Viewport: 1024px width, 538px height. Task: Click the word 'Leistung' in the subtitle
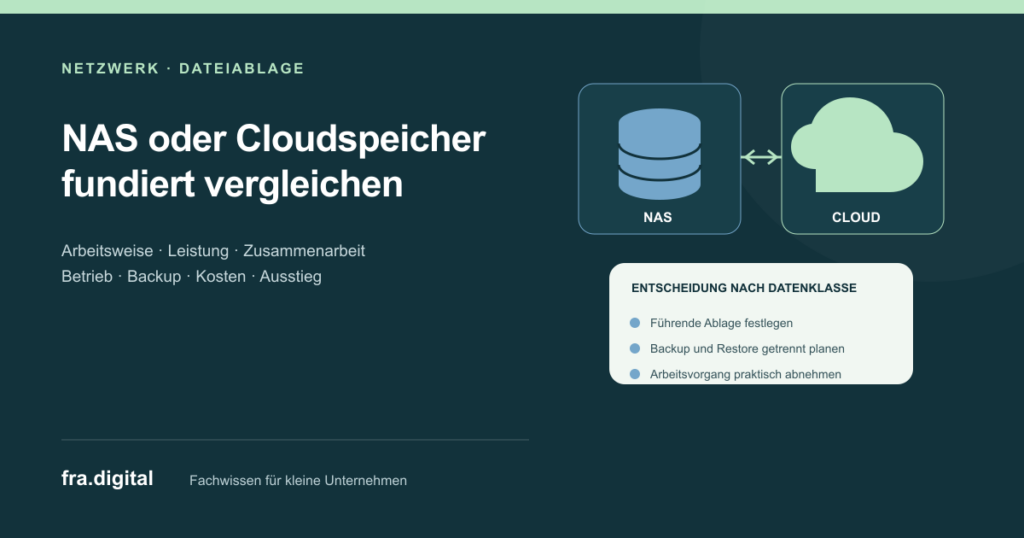[x=198, y=251]
